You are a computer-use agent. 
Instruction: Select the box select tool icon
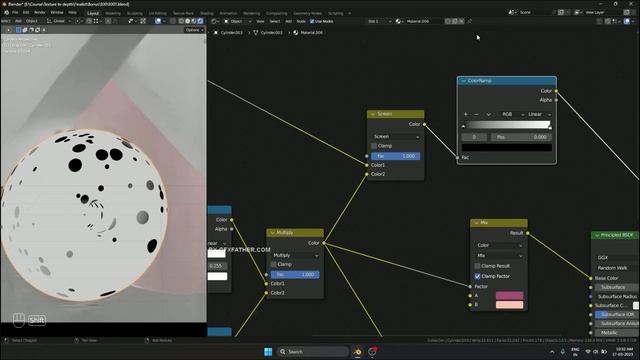(x=18, y=30)
